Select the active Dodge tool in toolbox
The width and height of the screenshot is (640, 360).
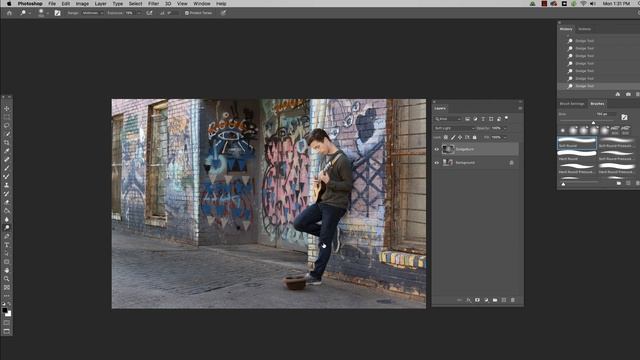7,228
